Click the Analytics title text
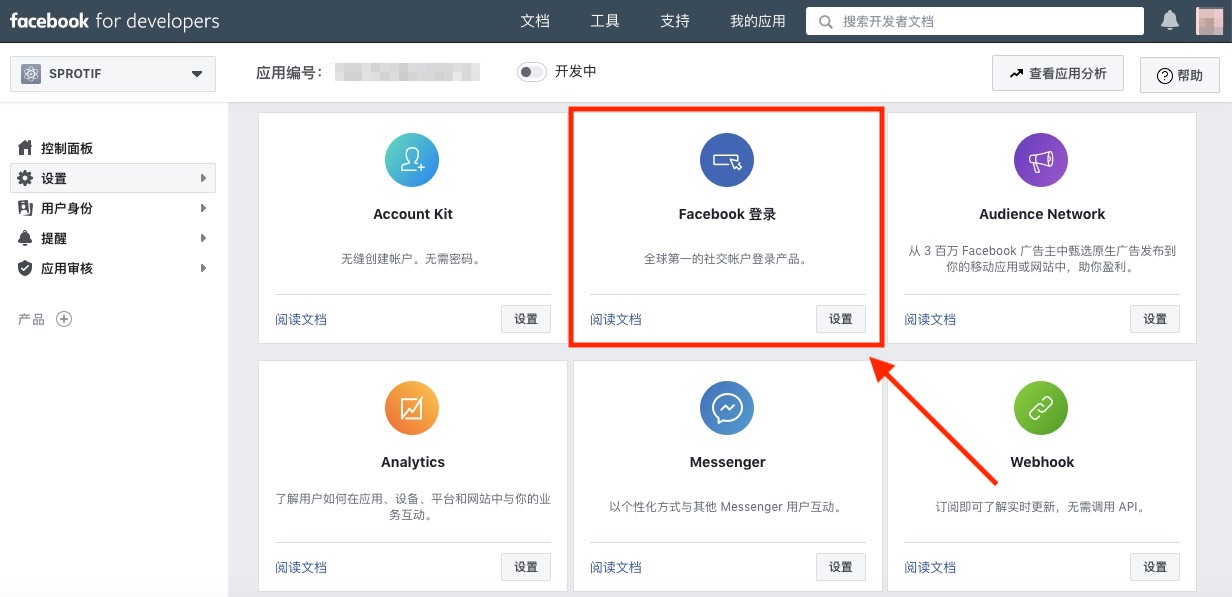1232x597 pixels. [x=412, y=462]
